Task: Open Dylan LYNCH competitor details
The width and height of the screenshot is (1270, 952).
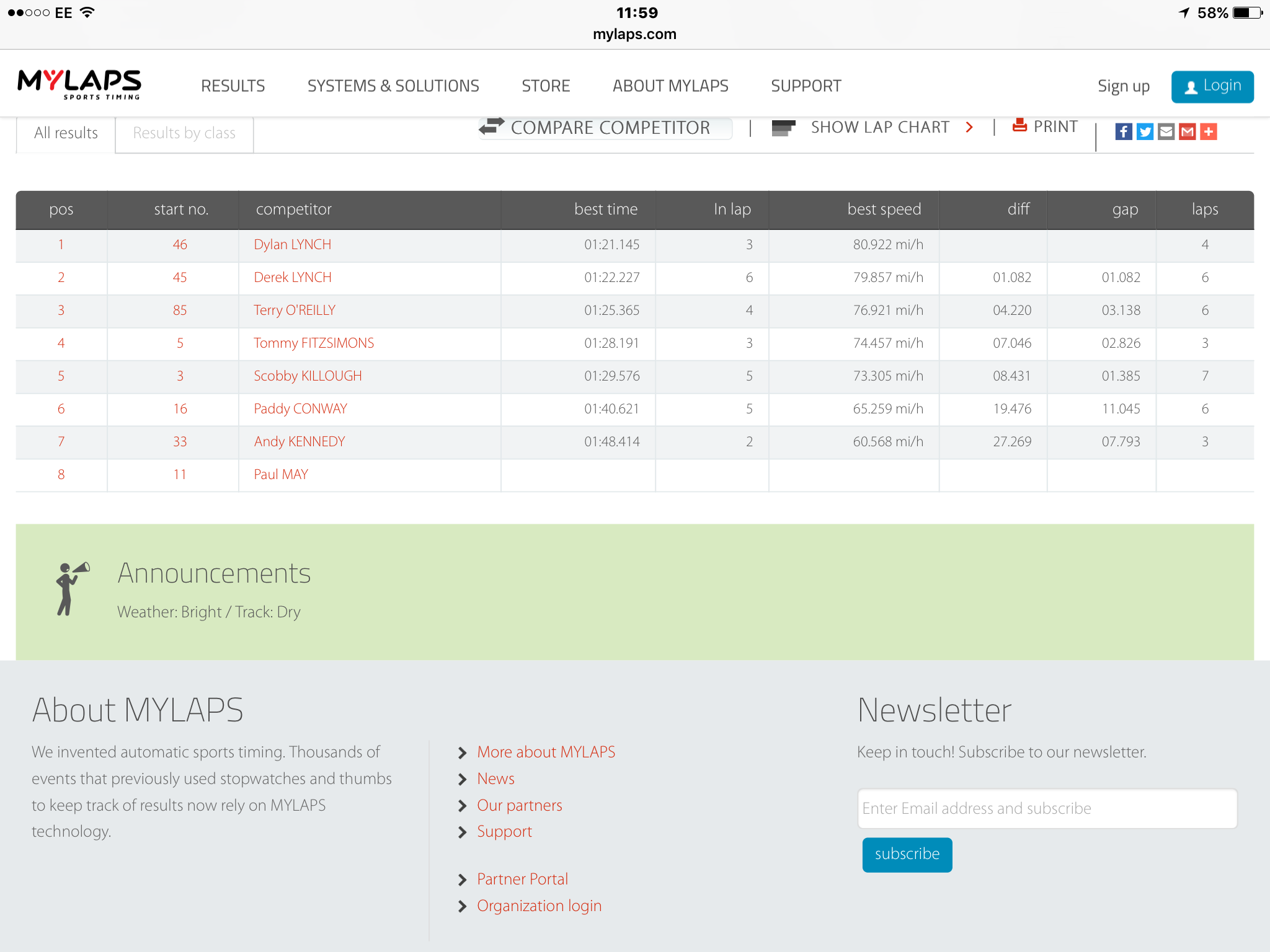Action: click(x=293, y=244)
